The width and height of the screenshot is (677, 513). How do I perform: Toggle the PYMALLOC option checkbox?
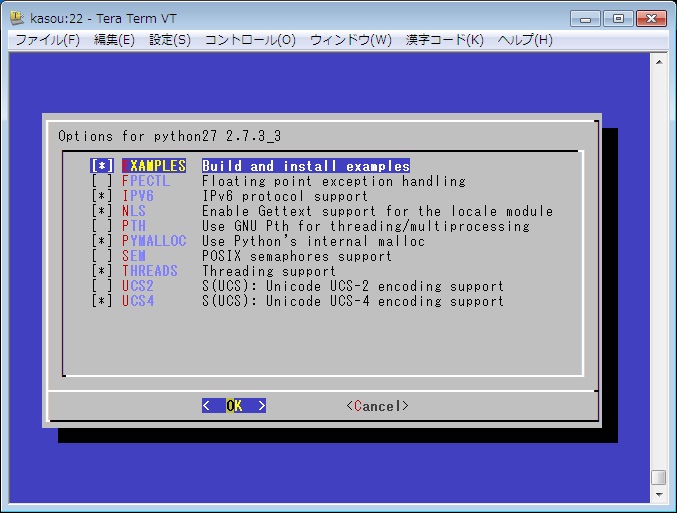102,241
